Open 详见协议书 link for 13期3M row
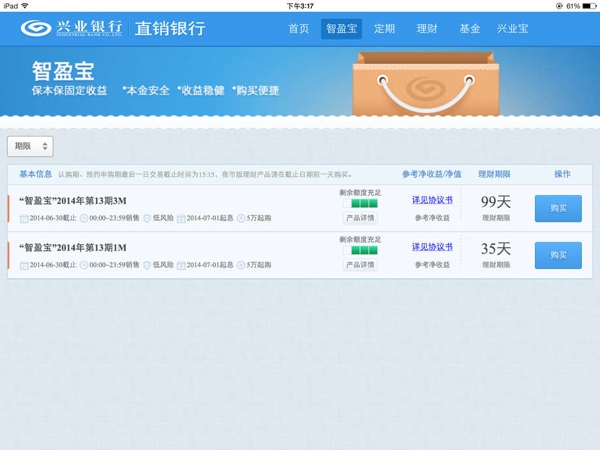This screenshot has width=600, height=450. [432, 200]
